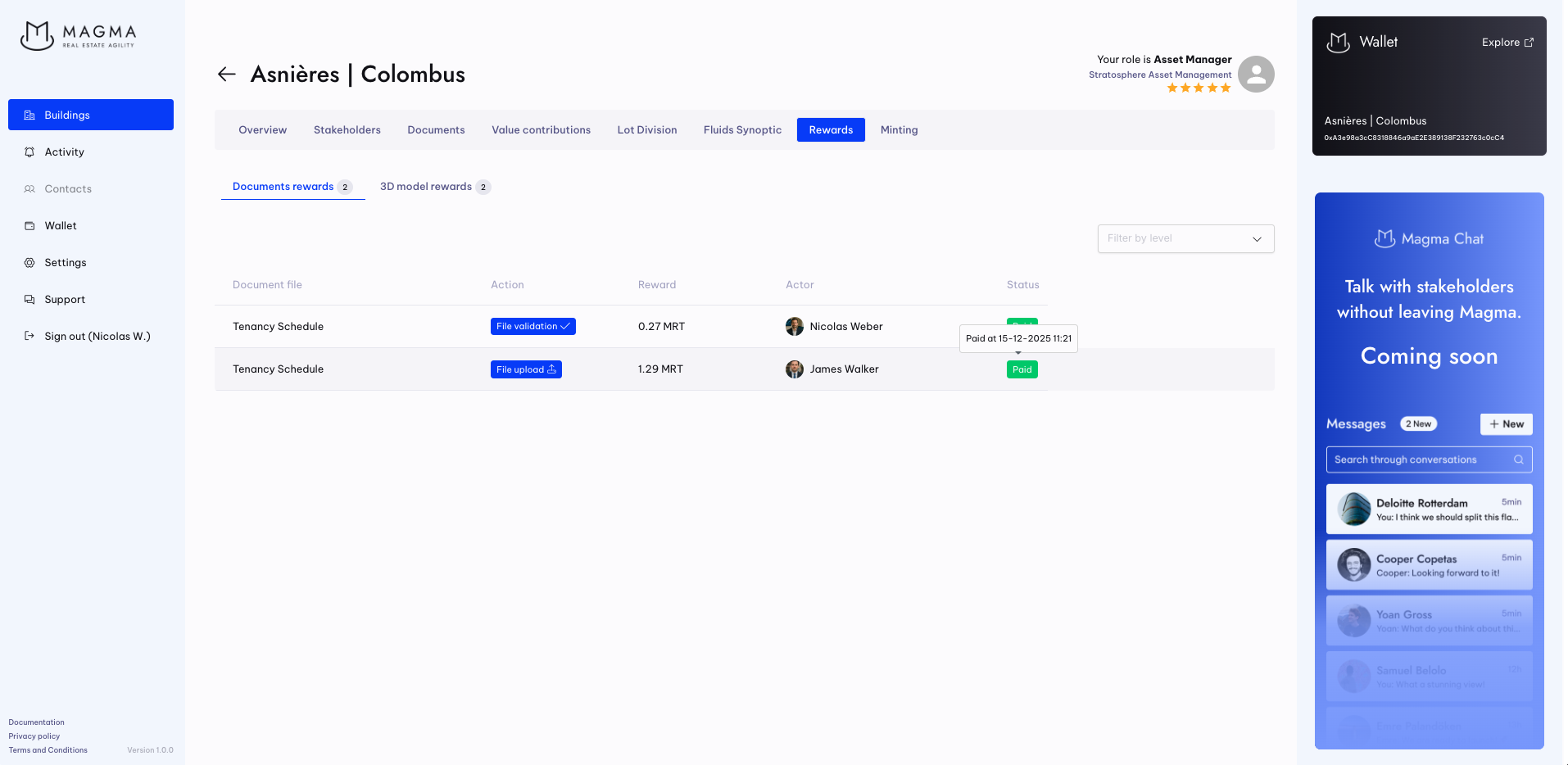This screenshot has width=1568, height=765.
Task: Click the File upload action badge
Action: click(526, 369)
